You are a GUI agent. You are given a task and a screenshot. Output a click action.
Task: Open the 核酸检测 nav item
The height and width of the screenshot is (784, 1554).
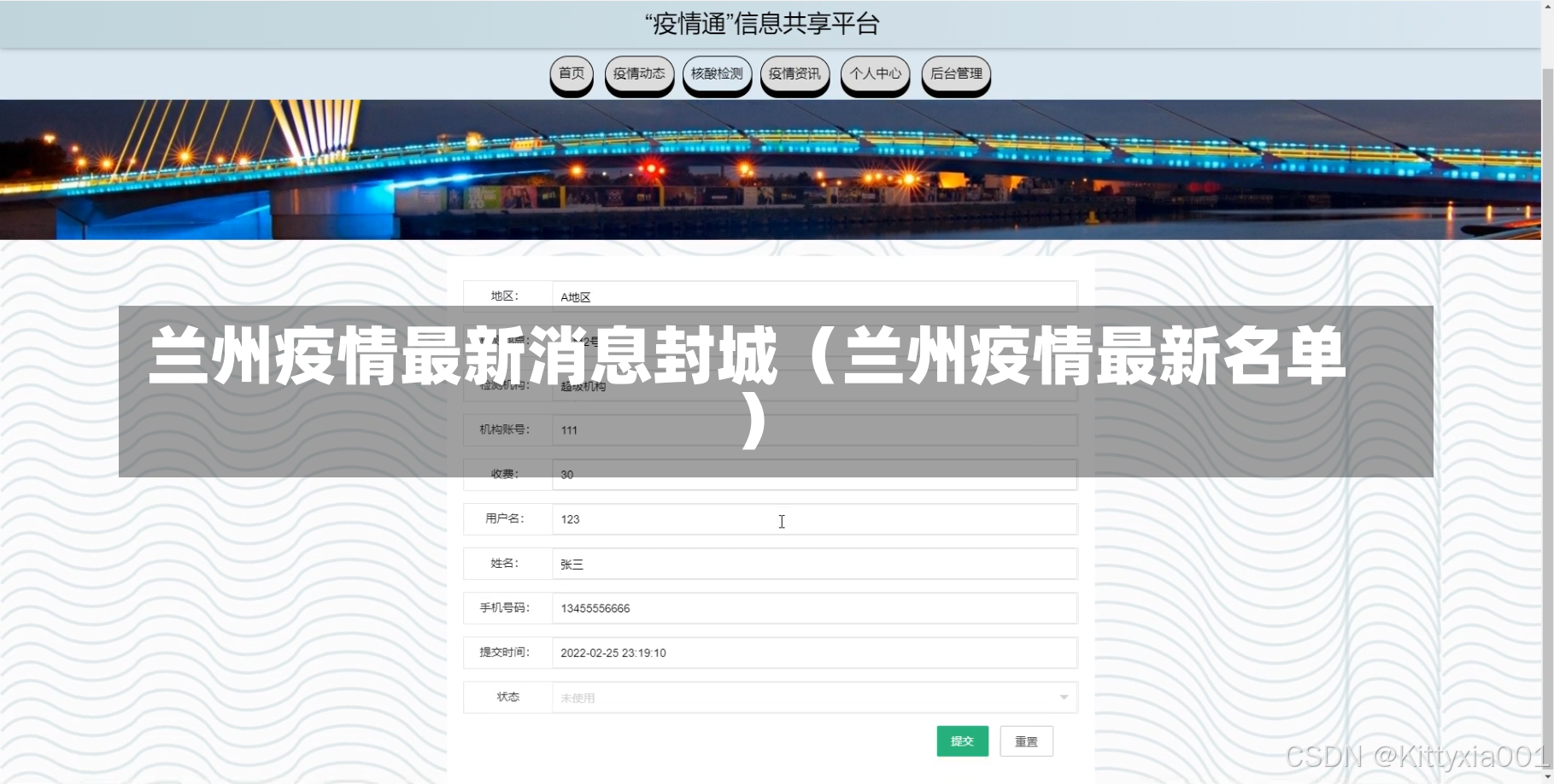[x=717, y=74]
